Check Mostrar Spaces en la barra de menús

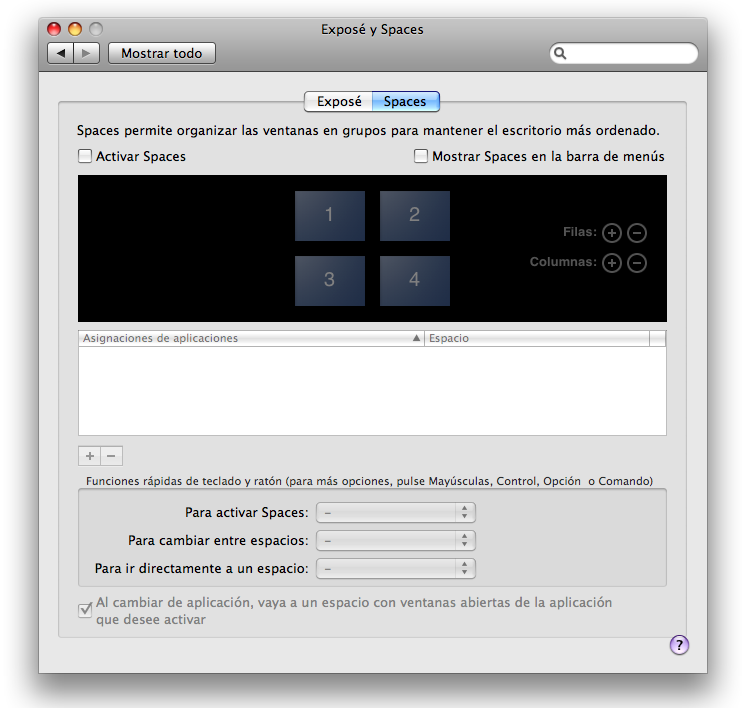(421, 156)
